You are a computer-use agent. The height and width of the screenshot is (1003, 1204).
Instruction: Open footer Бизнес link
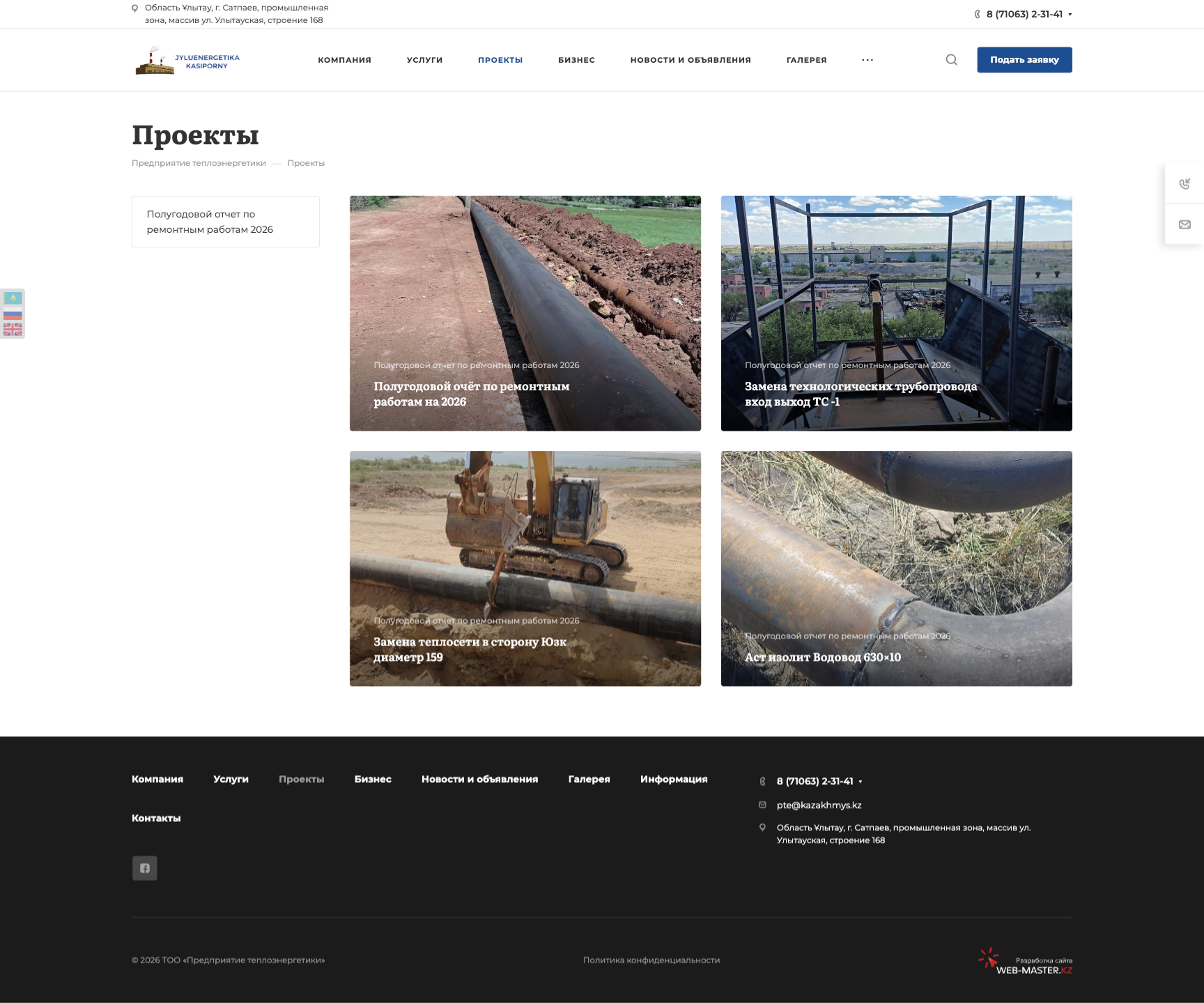373,779
